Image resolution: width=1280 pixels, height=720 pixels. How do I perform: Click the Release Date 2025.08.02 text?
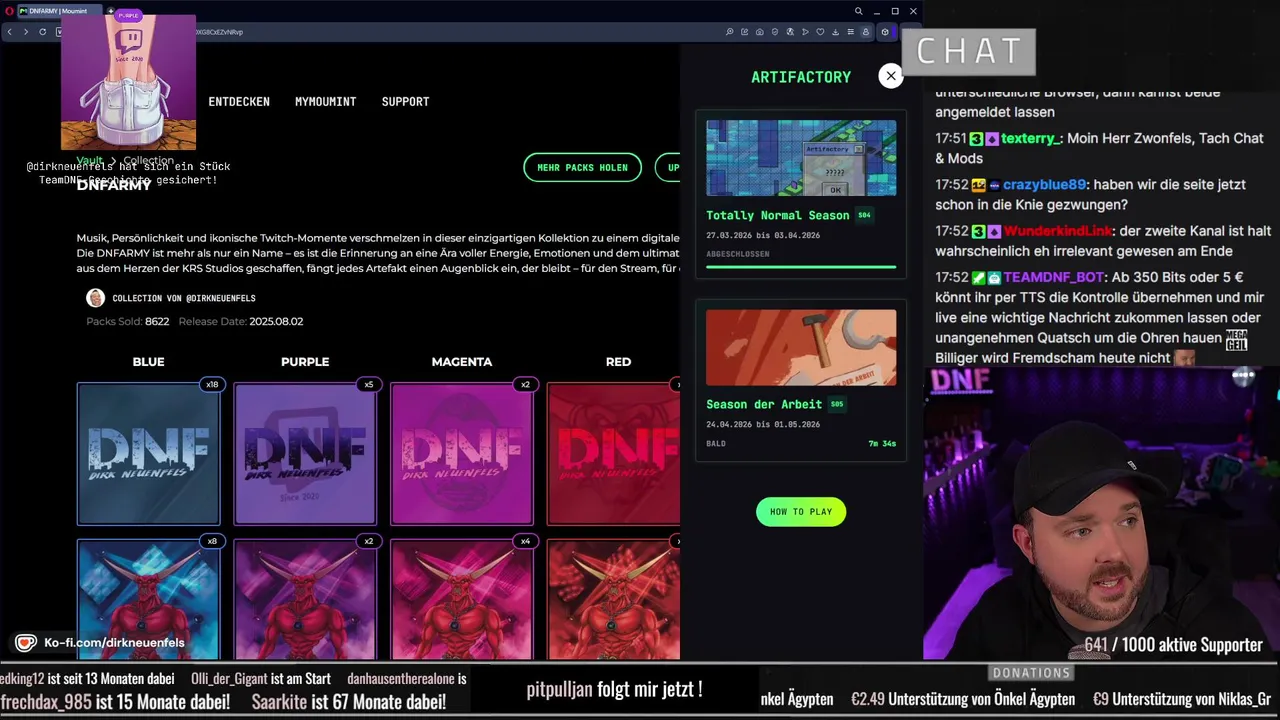point(241,321)
